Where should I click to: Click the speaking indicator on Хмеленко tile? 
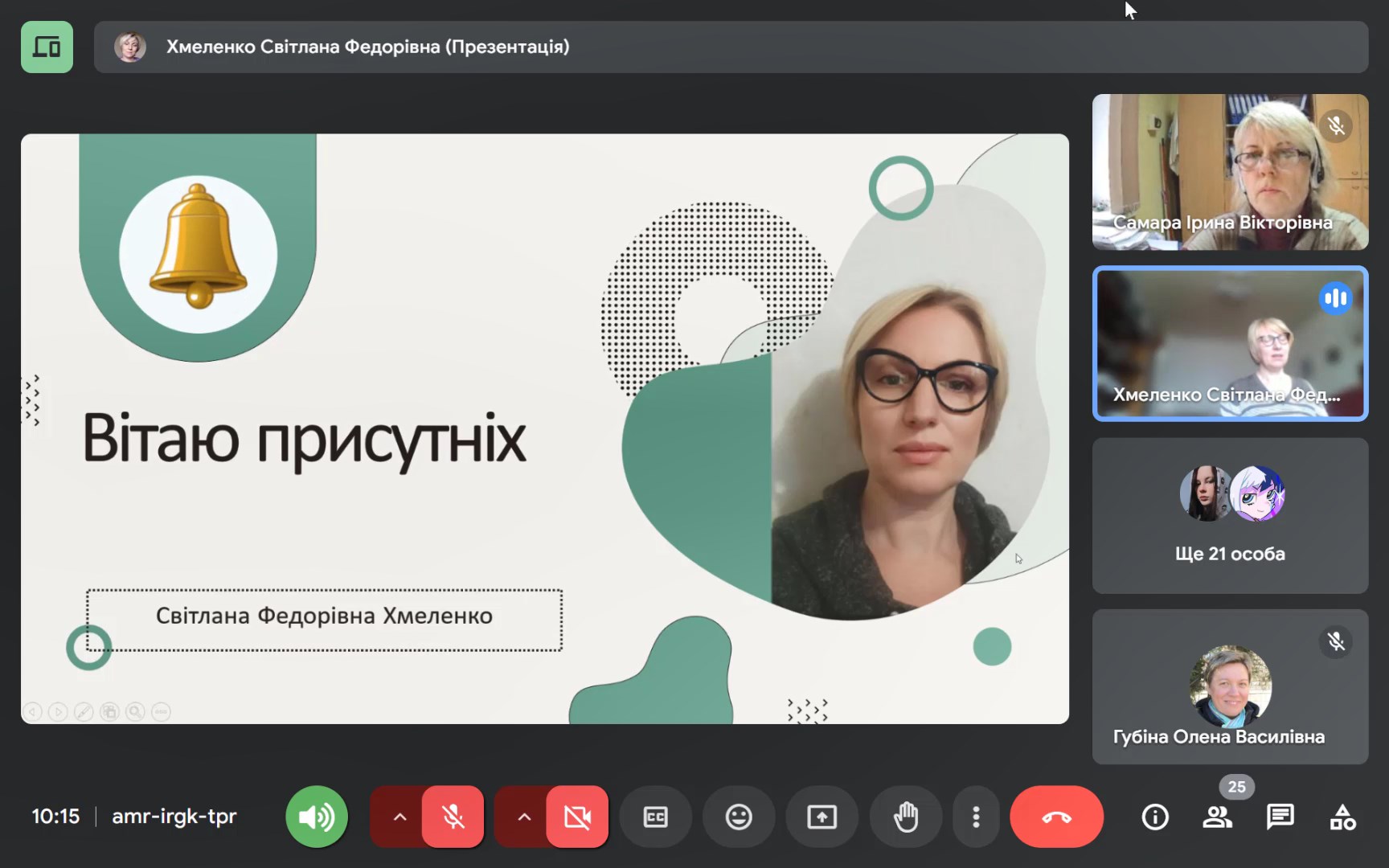click(x=1336, y=298)
